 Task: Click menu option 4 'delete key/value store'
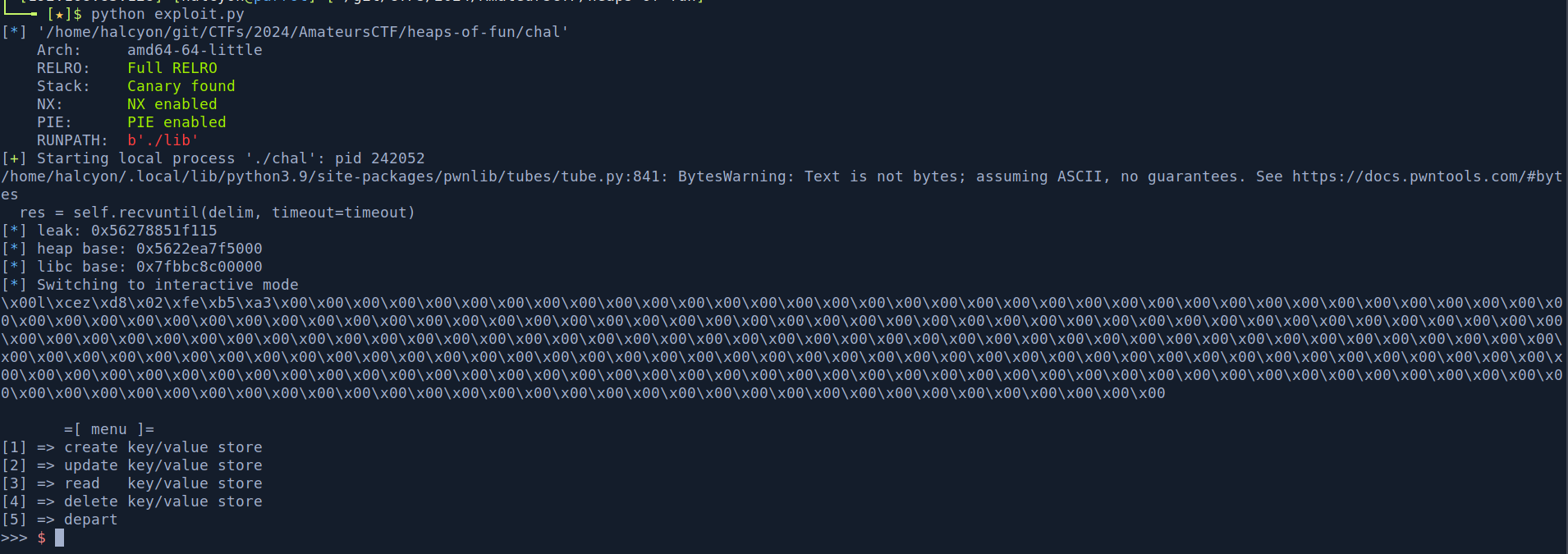click(x=163, y=501)
